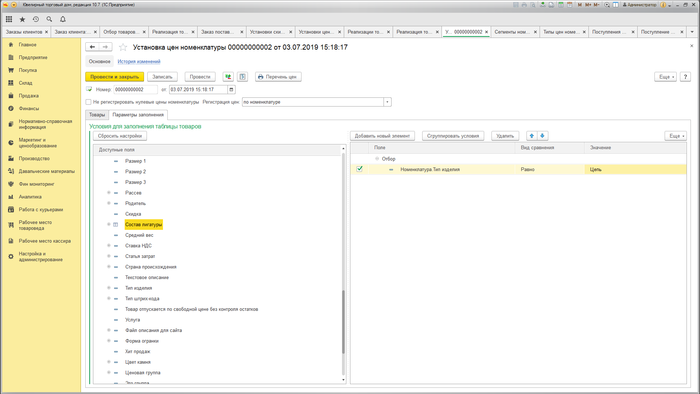Select Хит продаж field row
The height and width of the screenshot is (394, 700).
(x=138, y=352)
